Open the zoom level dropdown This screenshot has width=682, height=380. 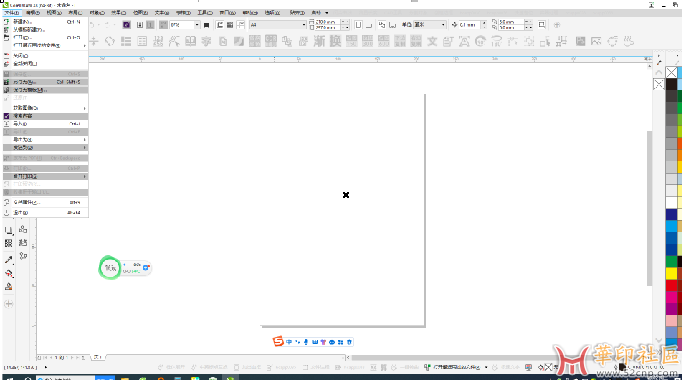197,25
